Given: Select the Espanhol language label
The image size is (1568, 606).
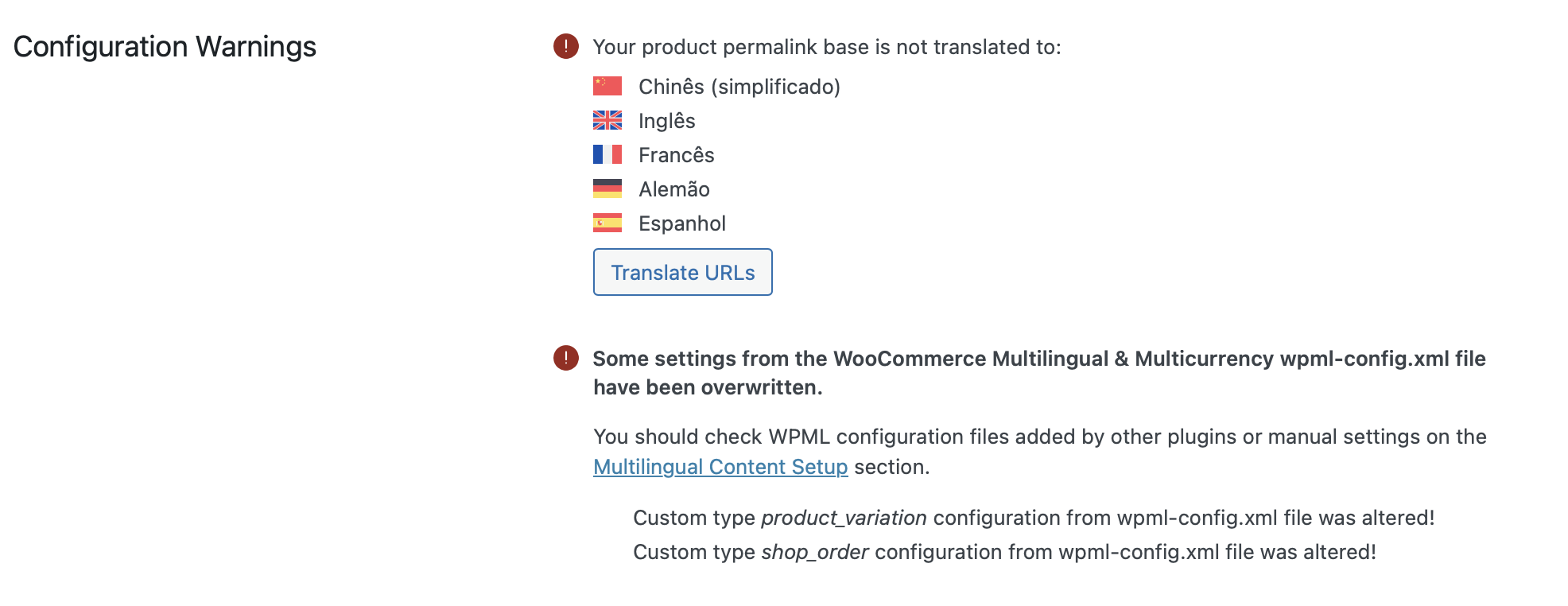Looking at the screenshot, I should 681,223.
